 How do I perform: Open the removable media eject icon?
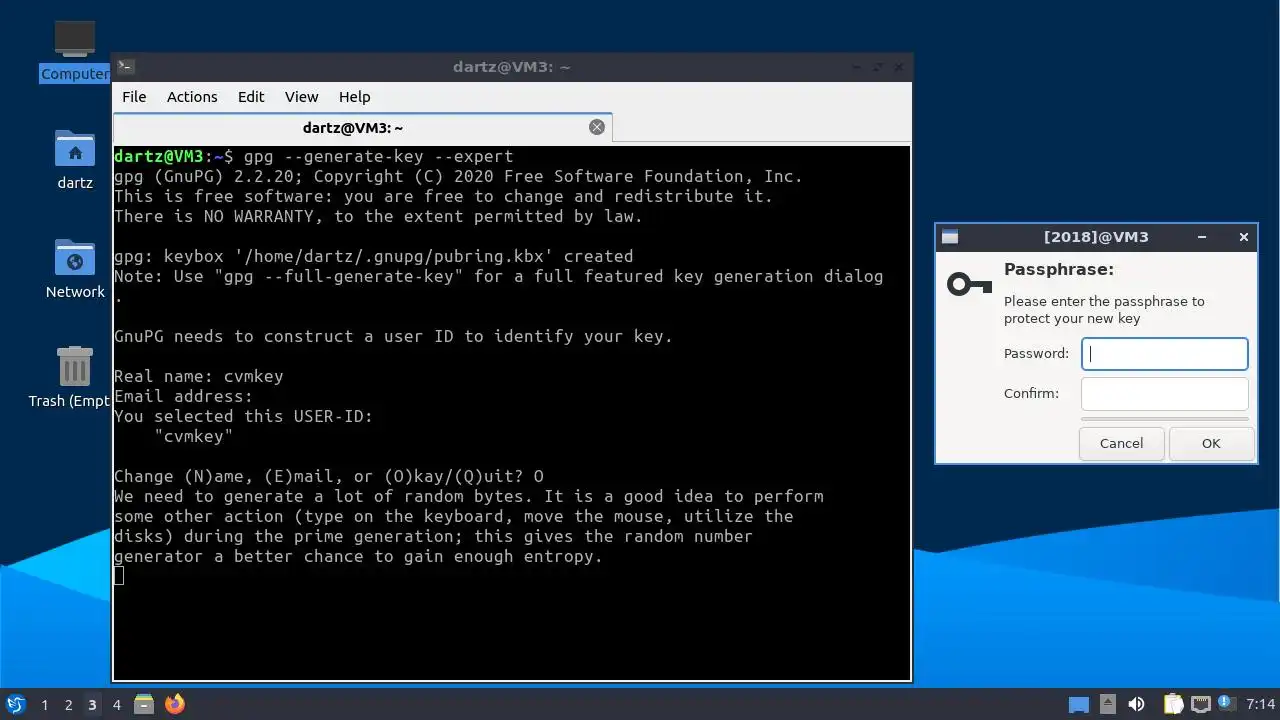pos(1107,704)
